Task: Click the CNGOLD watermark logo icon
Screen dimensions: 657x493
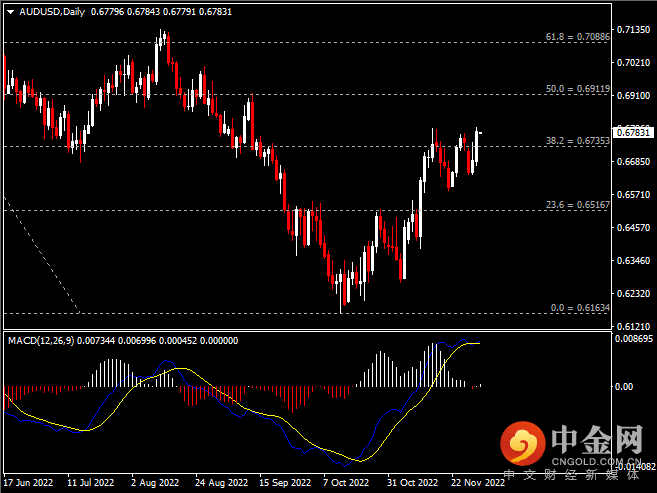Action: [x=522, y=441]
